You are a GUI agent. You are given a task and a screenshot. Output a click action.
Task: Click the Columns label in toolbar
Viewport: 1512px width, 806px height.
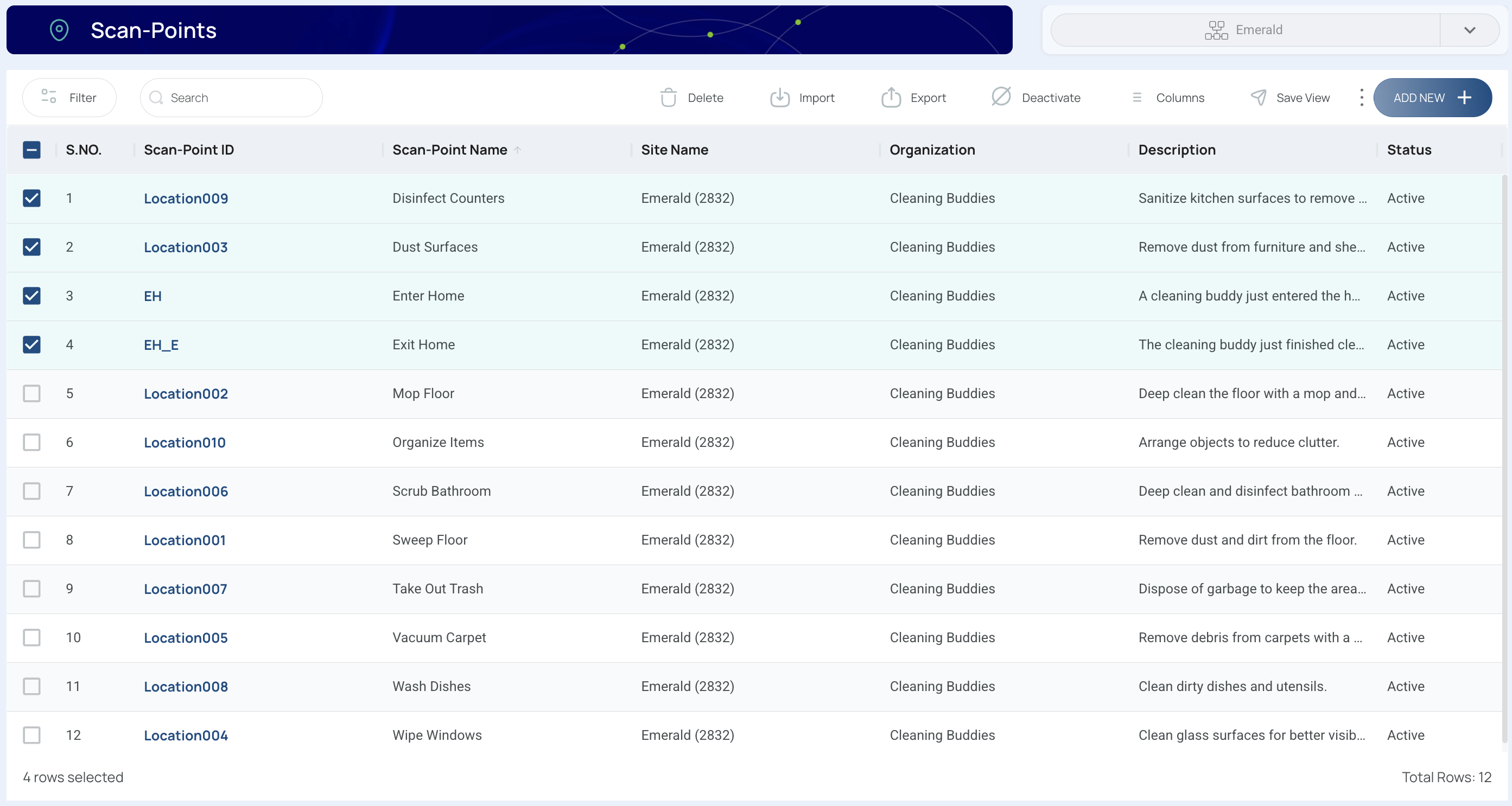(1180, 98)
